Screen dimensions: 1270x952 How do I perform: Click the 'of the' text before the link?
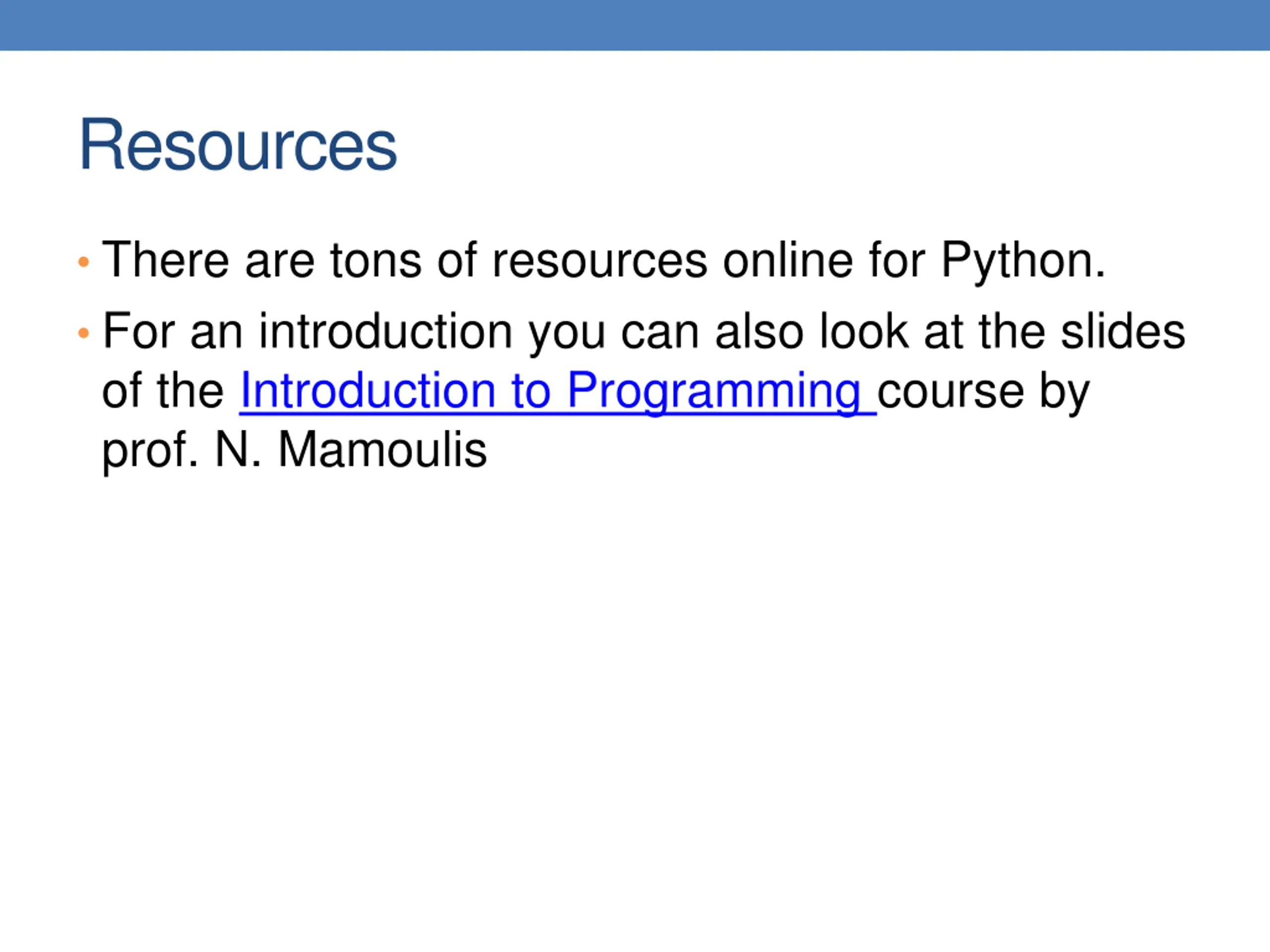point(163,391)
